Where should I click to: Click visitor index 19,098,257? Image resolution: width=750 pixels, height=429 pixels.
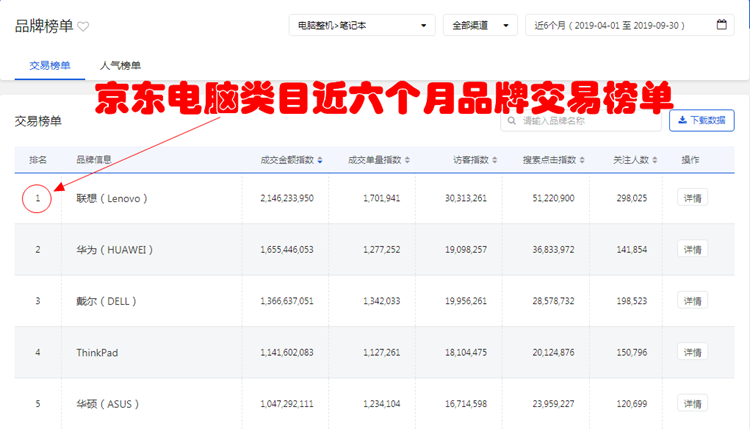tap(466, 250)
